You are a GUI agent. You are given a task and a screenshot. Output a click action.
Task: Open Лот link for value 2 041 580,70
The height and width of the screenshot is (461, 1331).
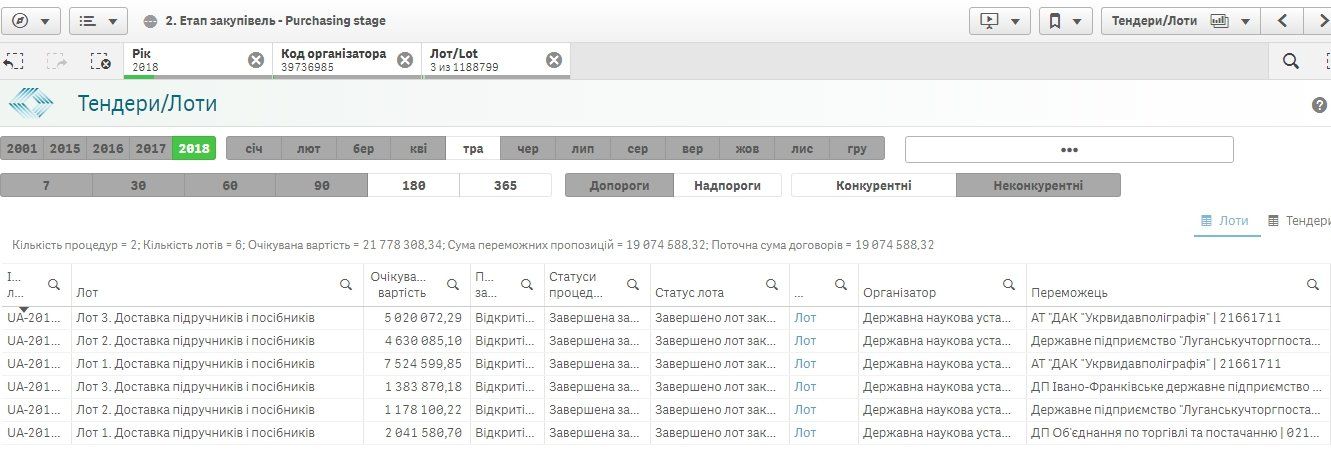click(x=805, y=433)
